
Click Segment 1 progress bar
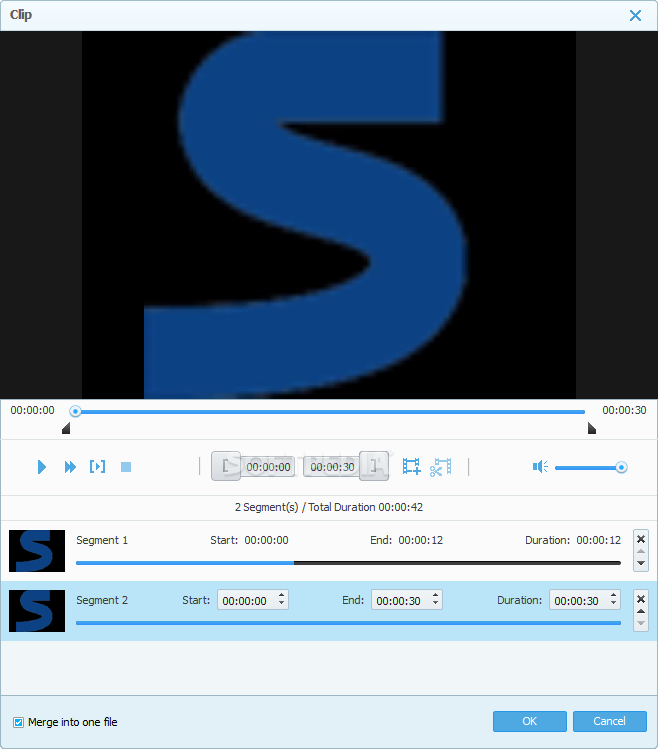tap(348, 563)
